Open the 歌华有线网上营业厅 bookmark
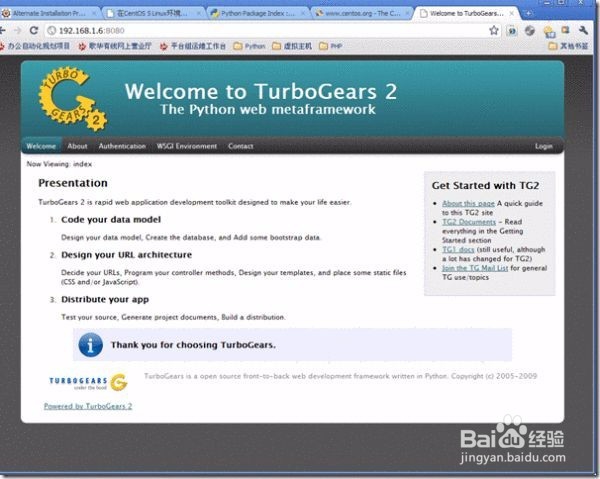 [x=115, y=46]
